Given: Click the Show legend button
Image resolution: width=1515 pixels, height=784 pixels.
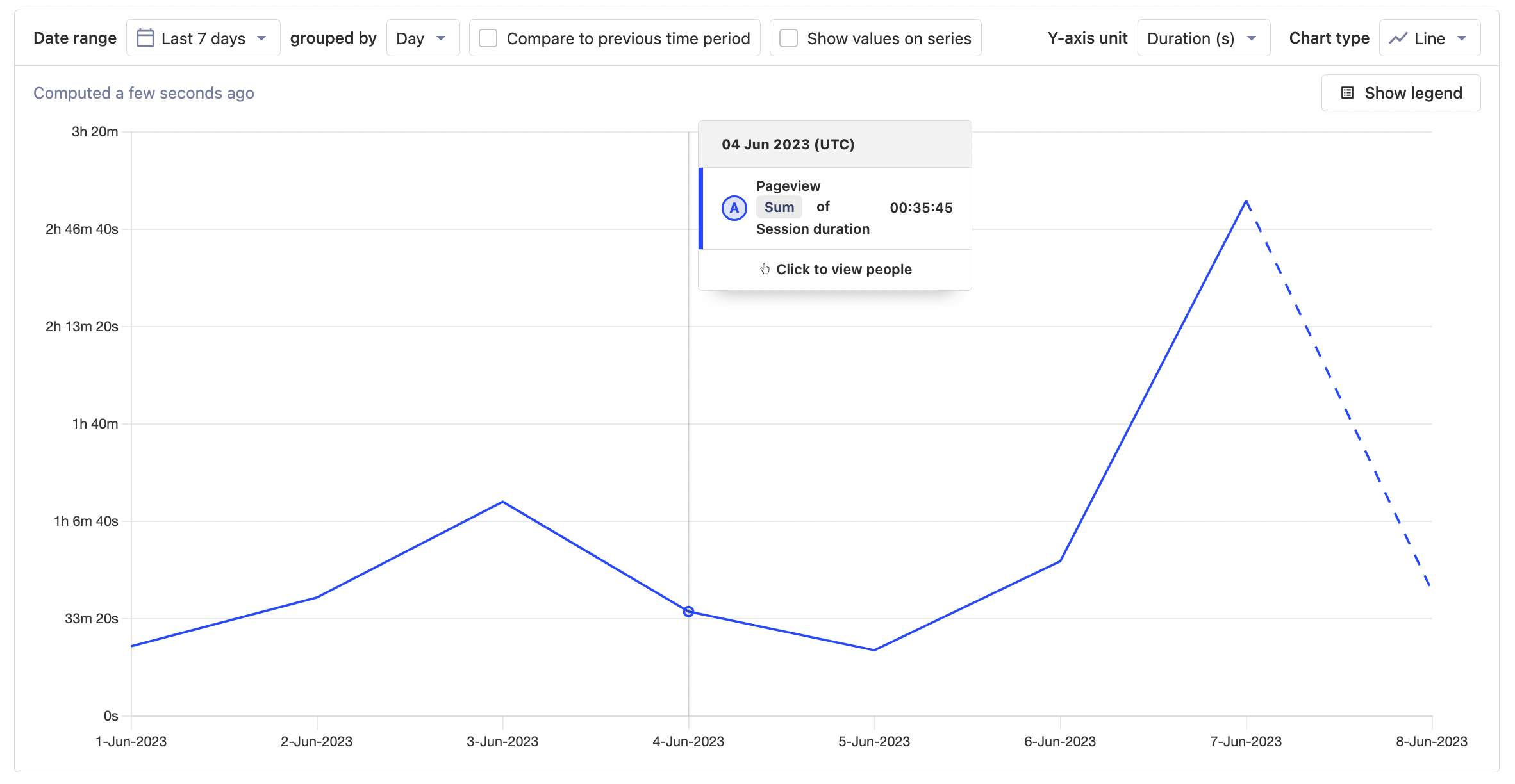Looking at the screenshot, I should (x=1400, y=92).
